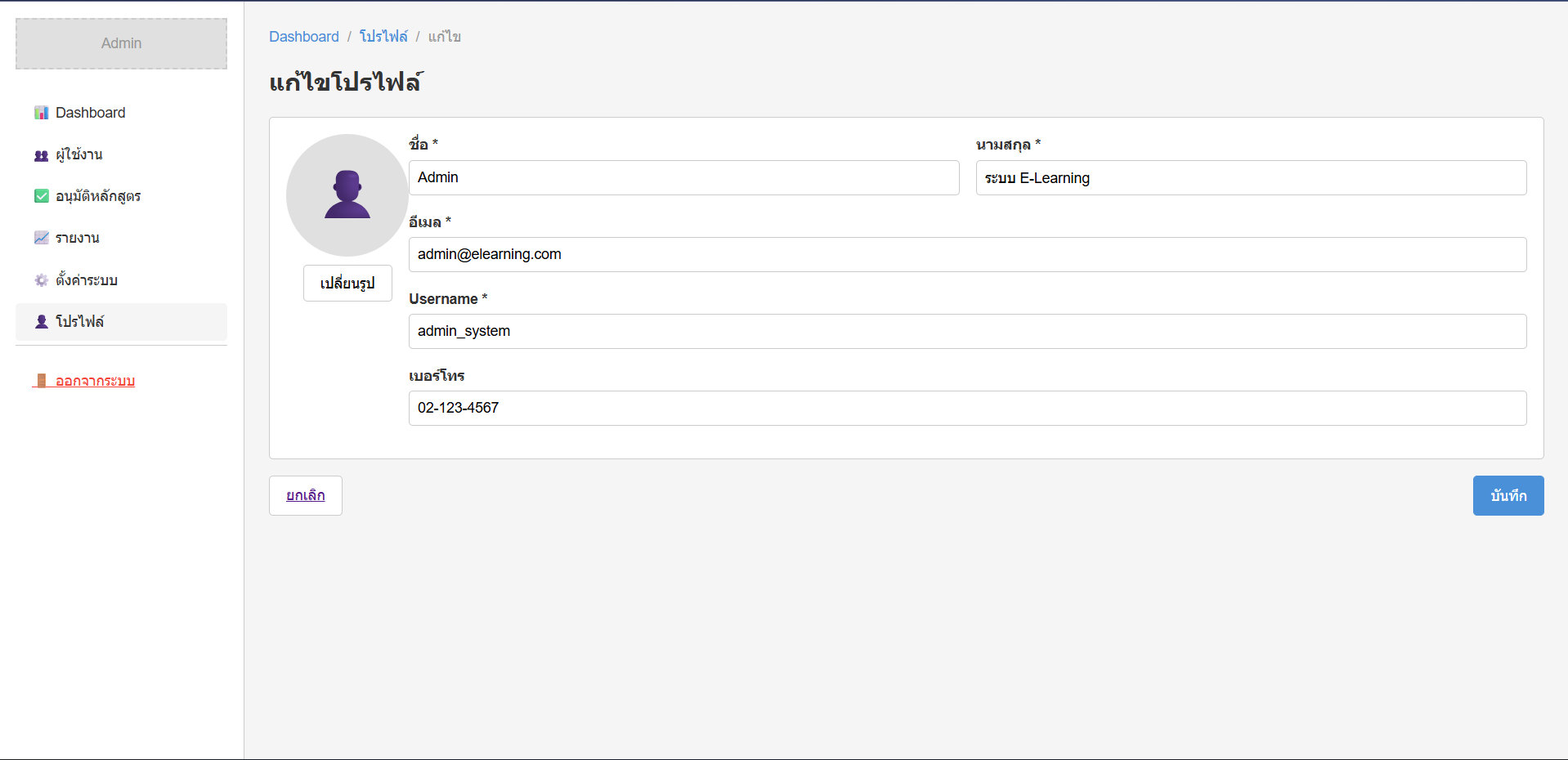Go to ตั้งค่าระบบ in sidebar
The height and width of the screenshot is (760, 1568).
87,280
